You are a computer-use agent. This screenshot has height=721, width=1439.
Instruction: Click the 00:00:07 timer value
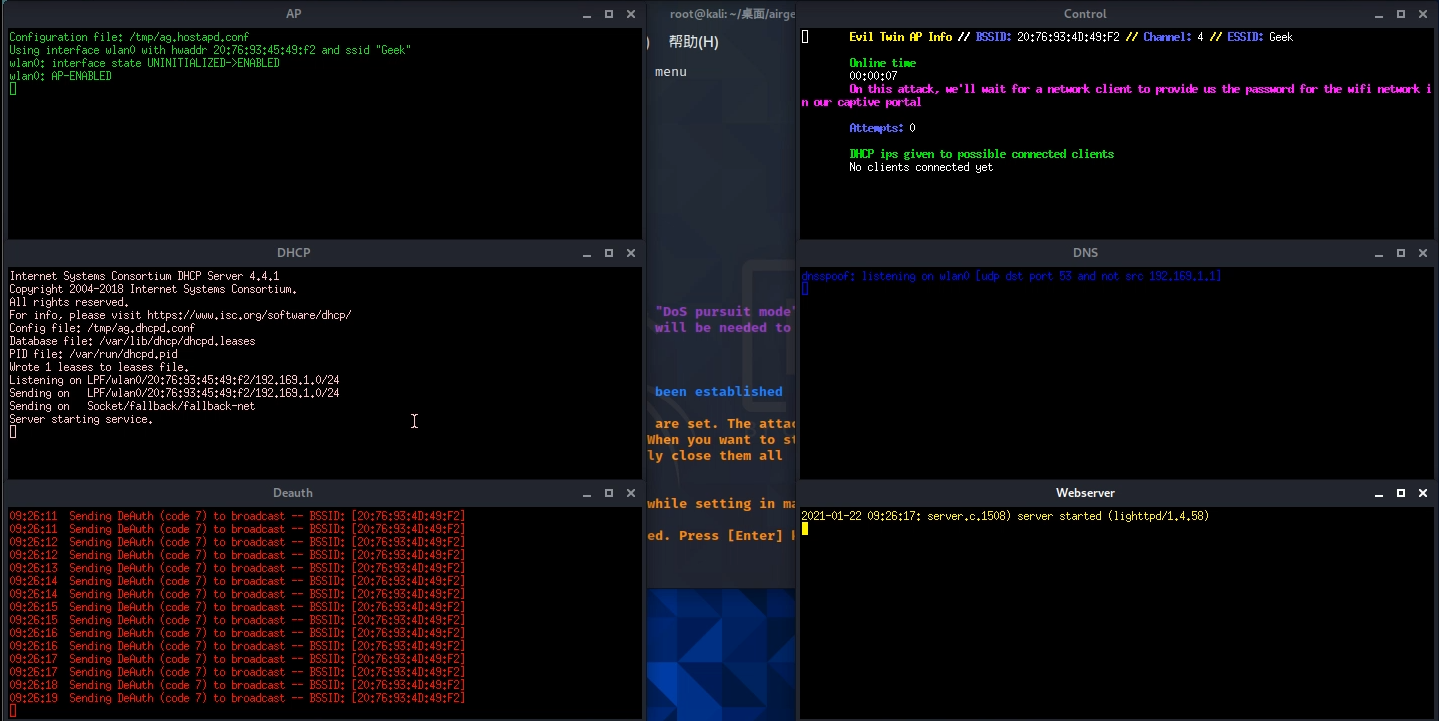pos(873,76)
